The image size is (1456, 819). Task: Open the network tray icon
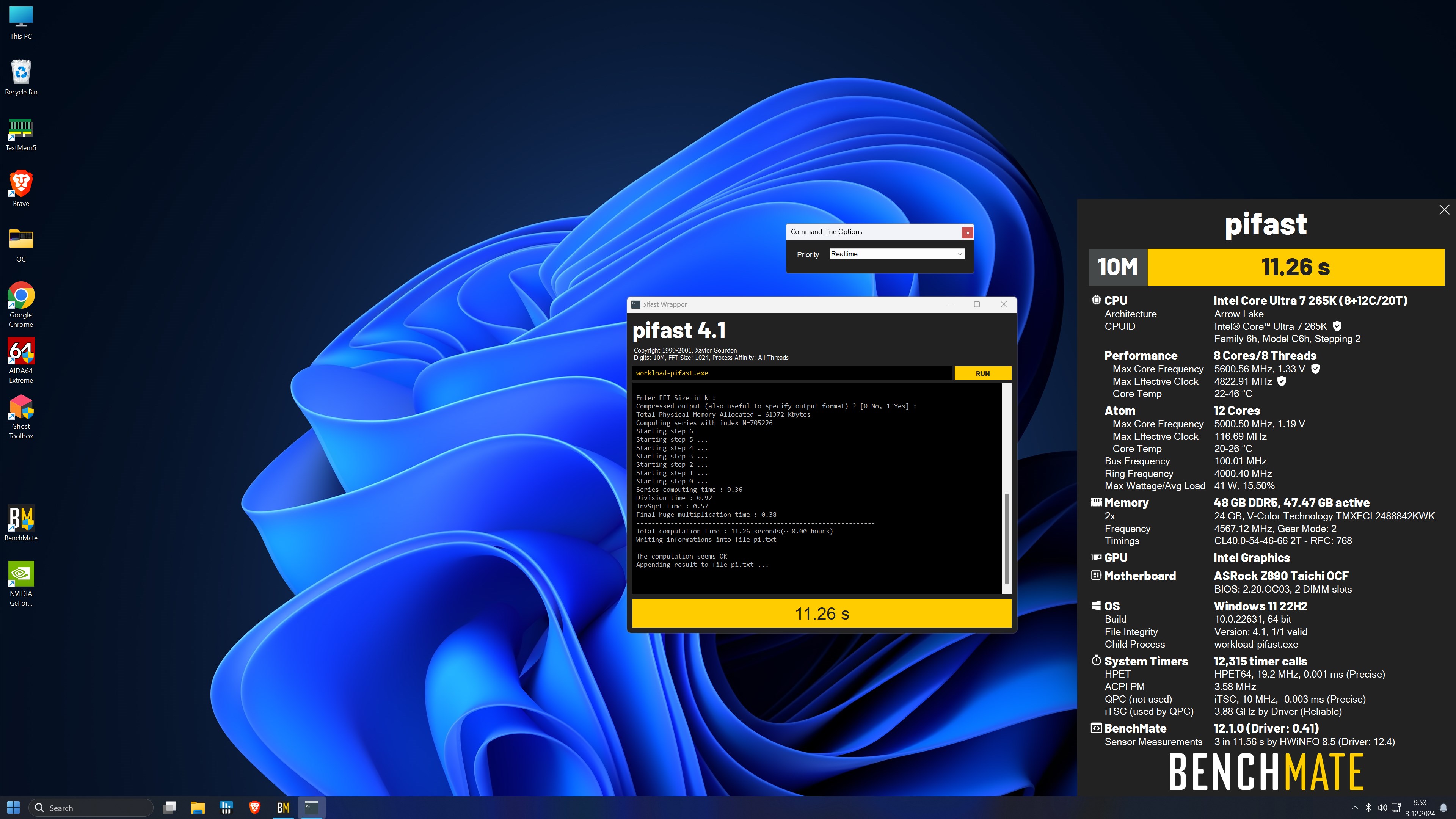(x=1395, y=808)
